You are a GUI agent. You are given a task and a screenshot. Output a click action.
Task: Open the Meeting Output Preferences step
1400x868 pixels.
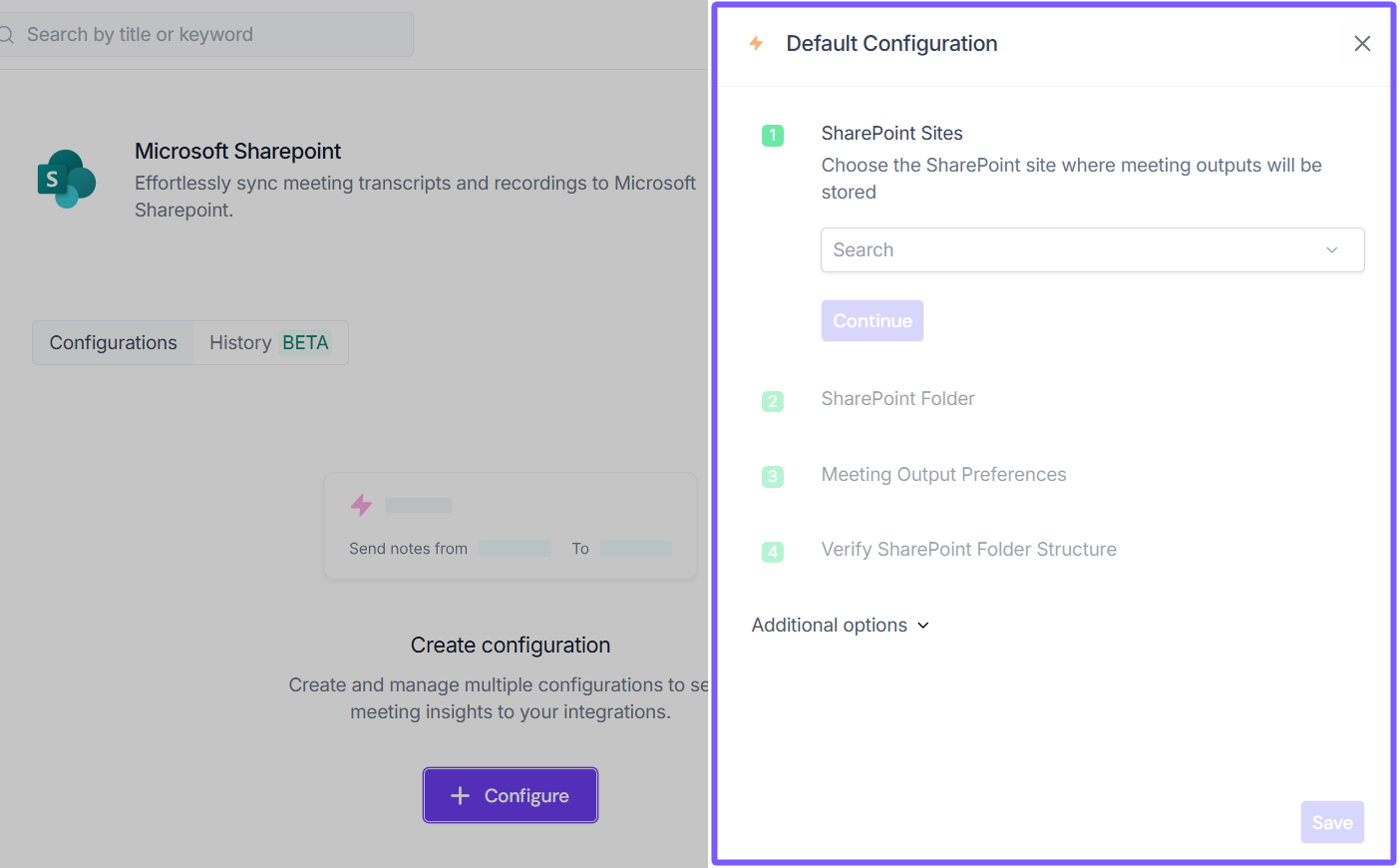pyautogui.click(x=943, y=475)
